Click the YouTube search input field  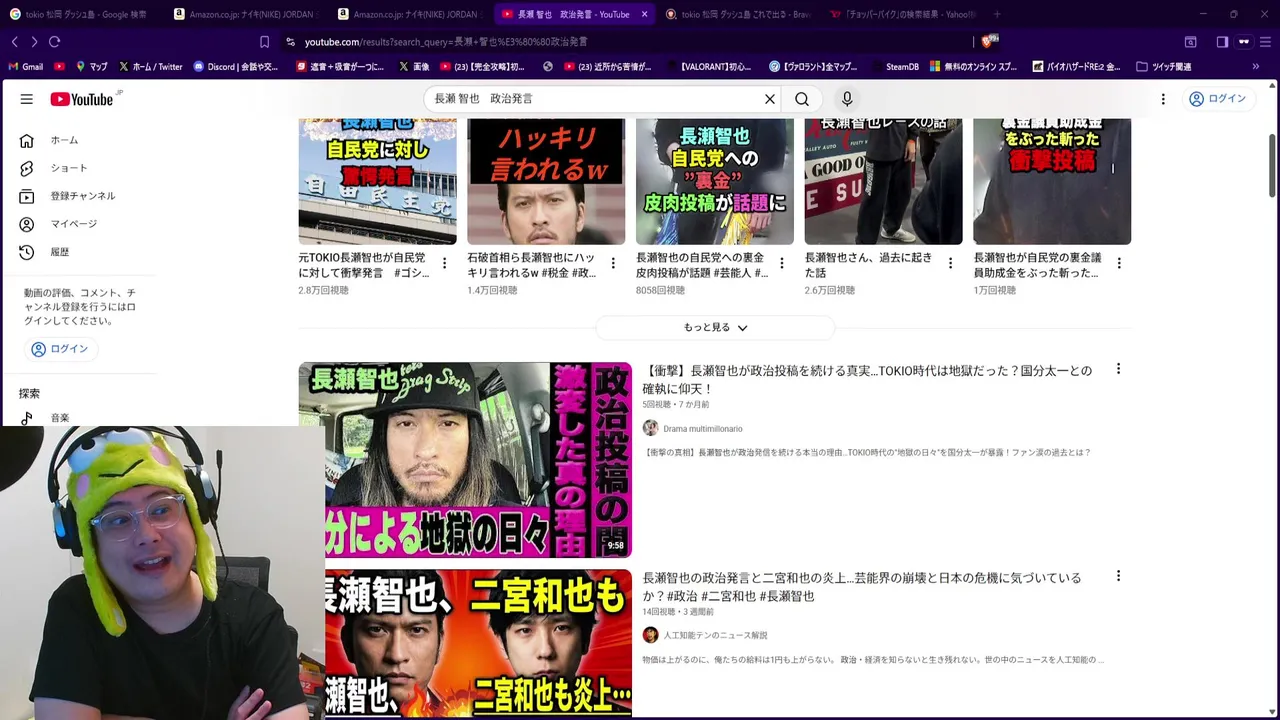coord(595,99)
